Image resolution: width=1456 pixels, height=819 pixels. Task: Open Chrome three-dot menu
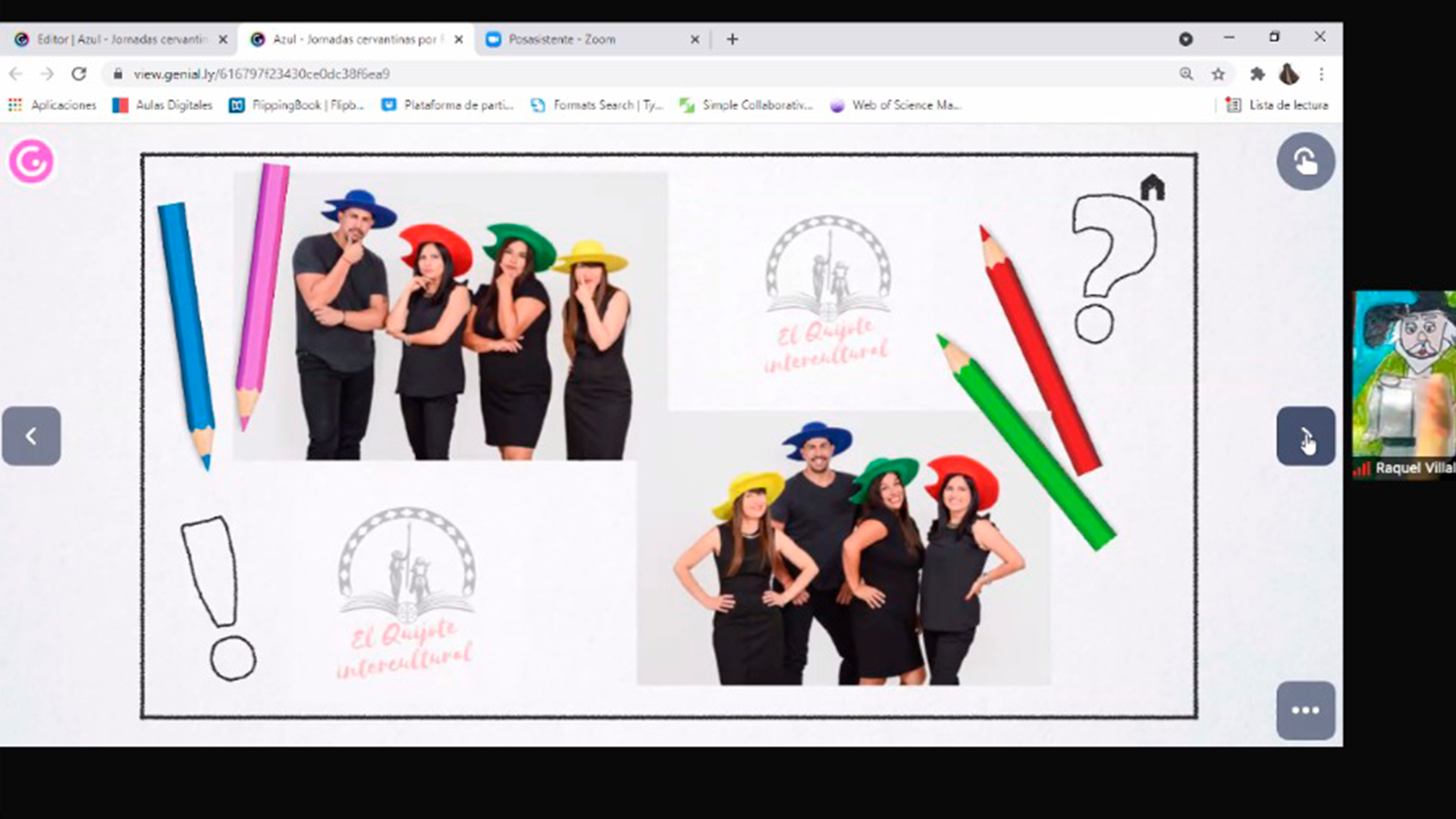tap(1321, 74)
